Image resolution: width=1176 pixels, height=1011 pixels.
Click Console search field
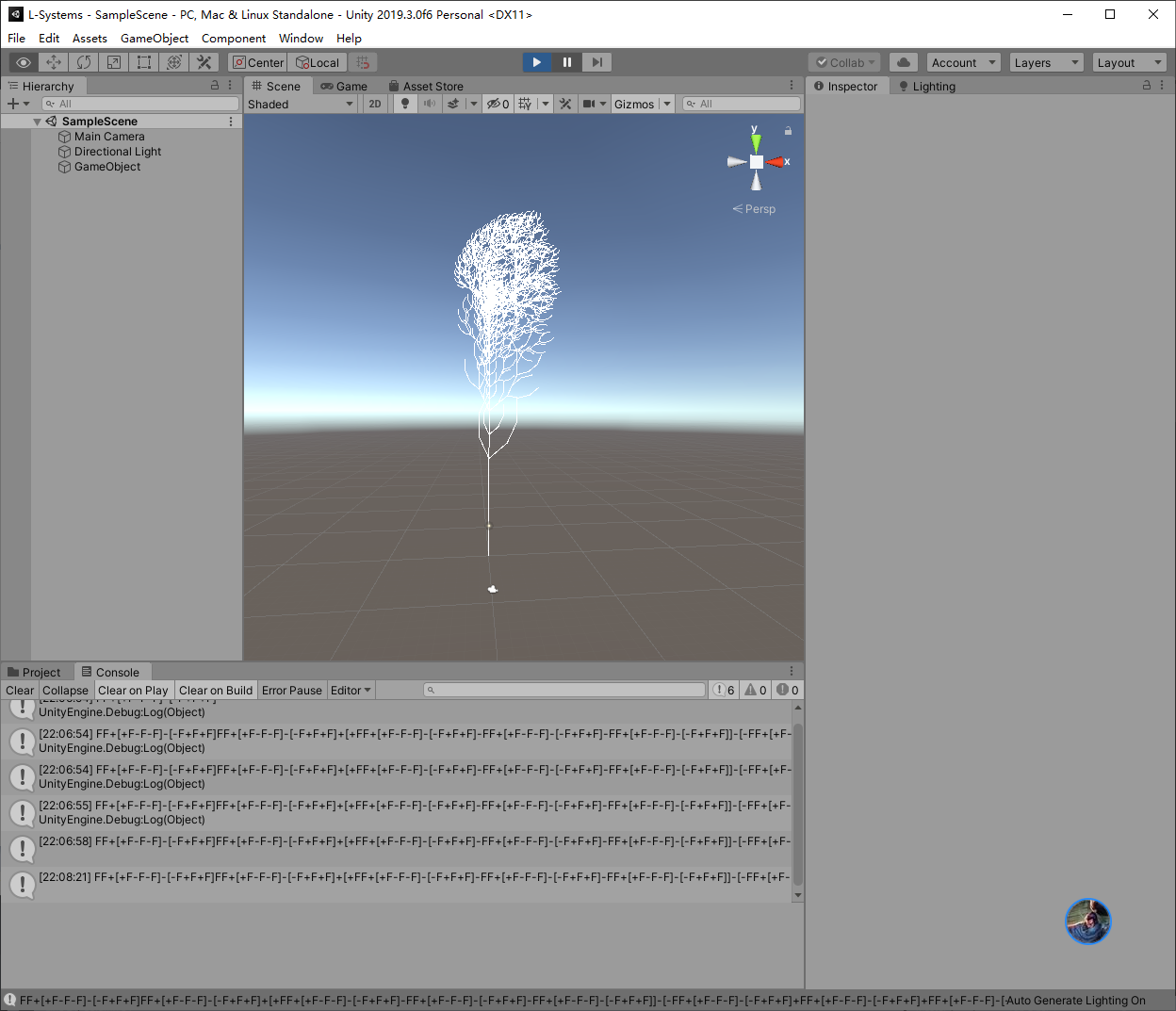click(564, 690)
